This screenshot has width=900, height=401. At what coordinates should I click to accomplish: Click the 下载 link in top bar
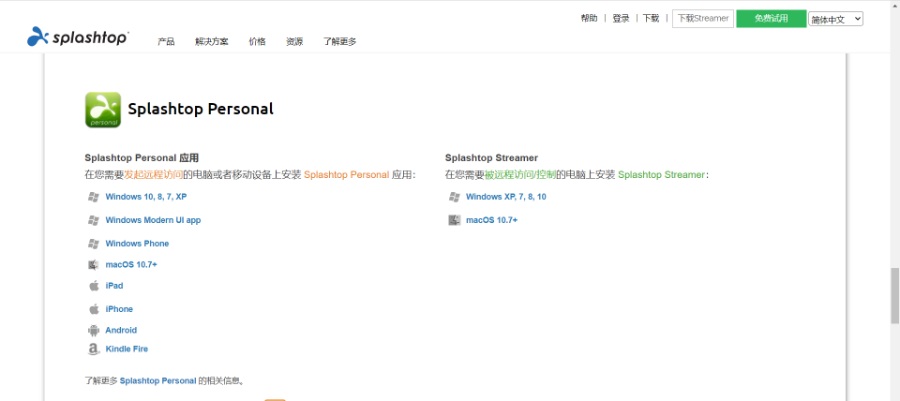[x=651, y=18]
